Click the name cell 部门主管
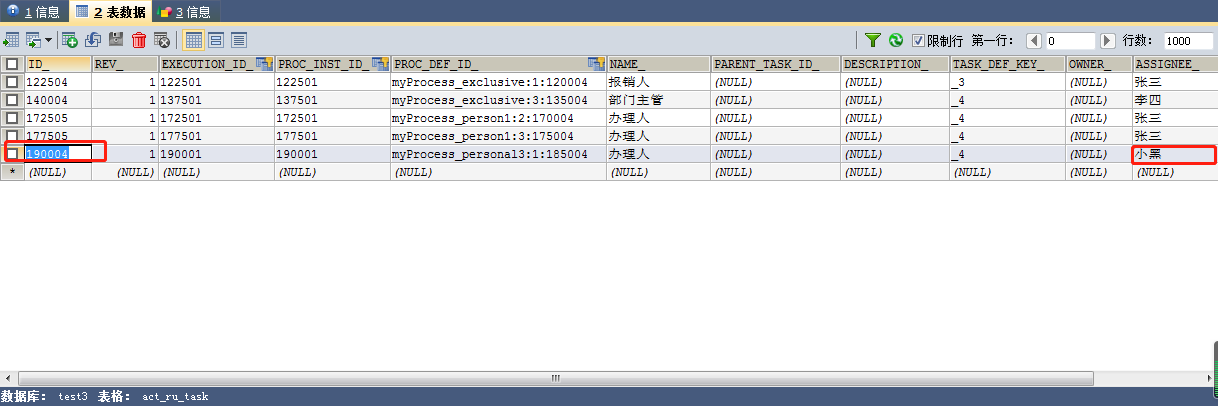The height and width of the screenshot is (406, 1218). point(658,100)
